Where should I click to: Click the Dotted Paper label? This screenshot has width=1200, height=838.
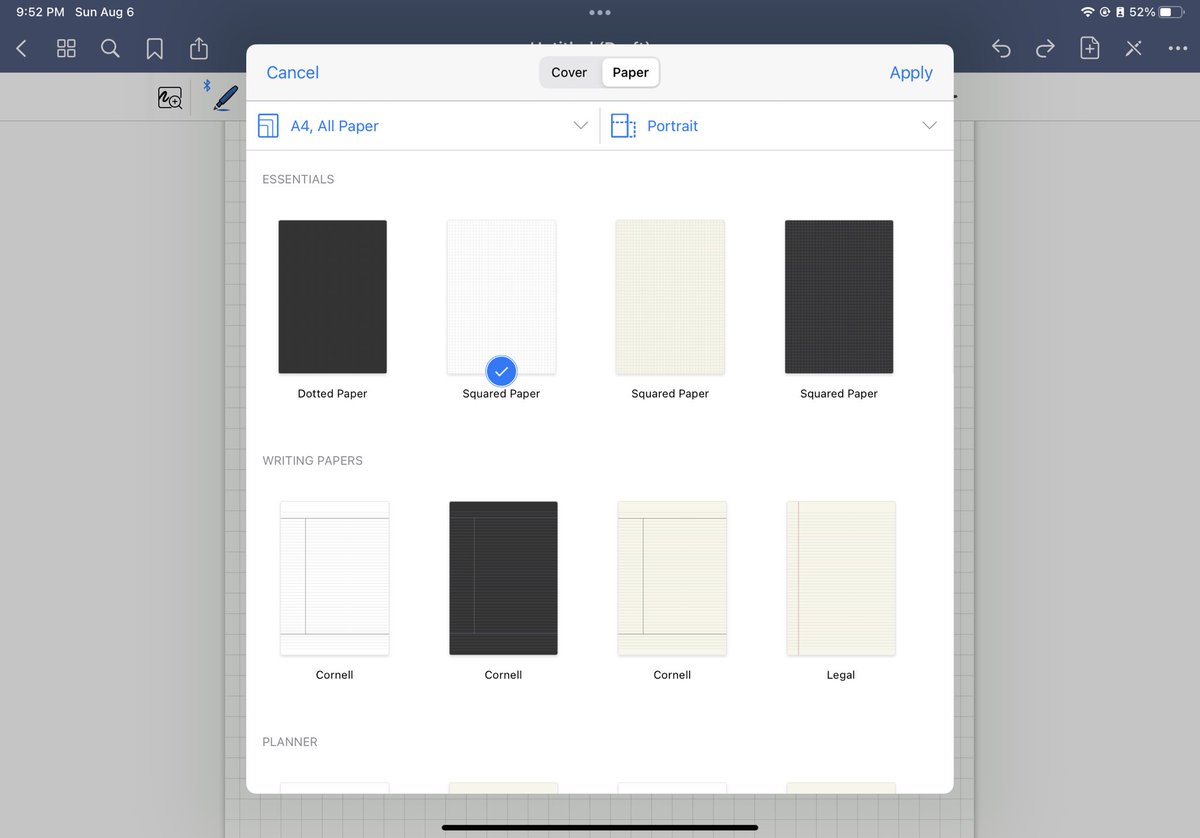pos(332,394)
